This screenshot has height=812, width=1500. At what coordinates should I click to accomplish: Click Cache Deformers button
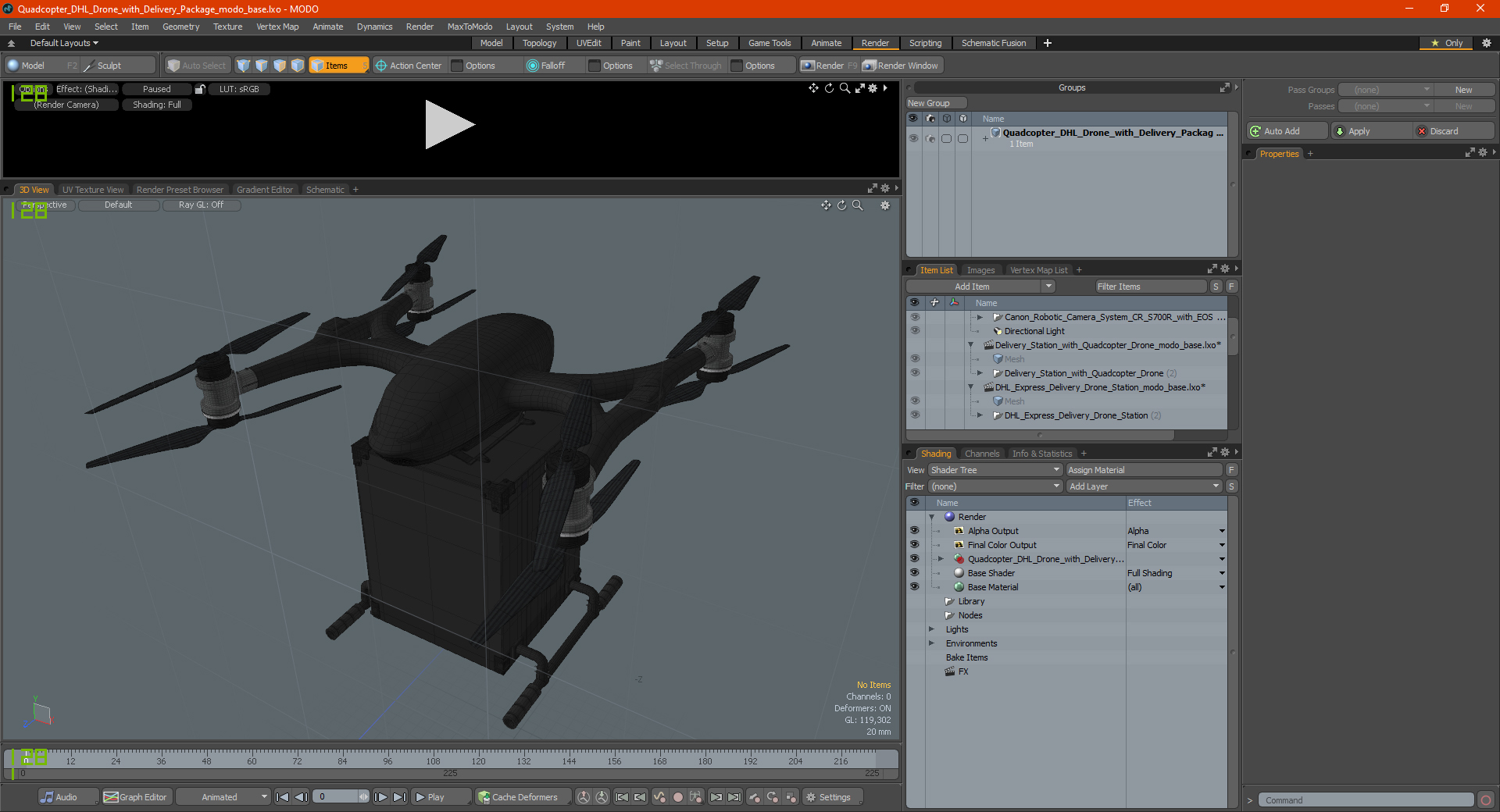522,797
